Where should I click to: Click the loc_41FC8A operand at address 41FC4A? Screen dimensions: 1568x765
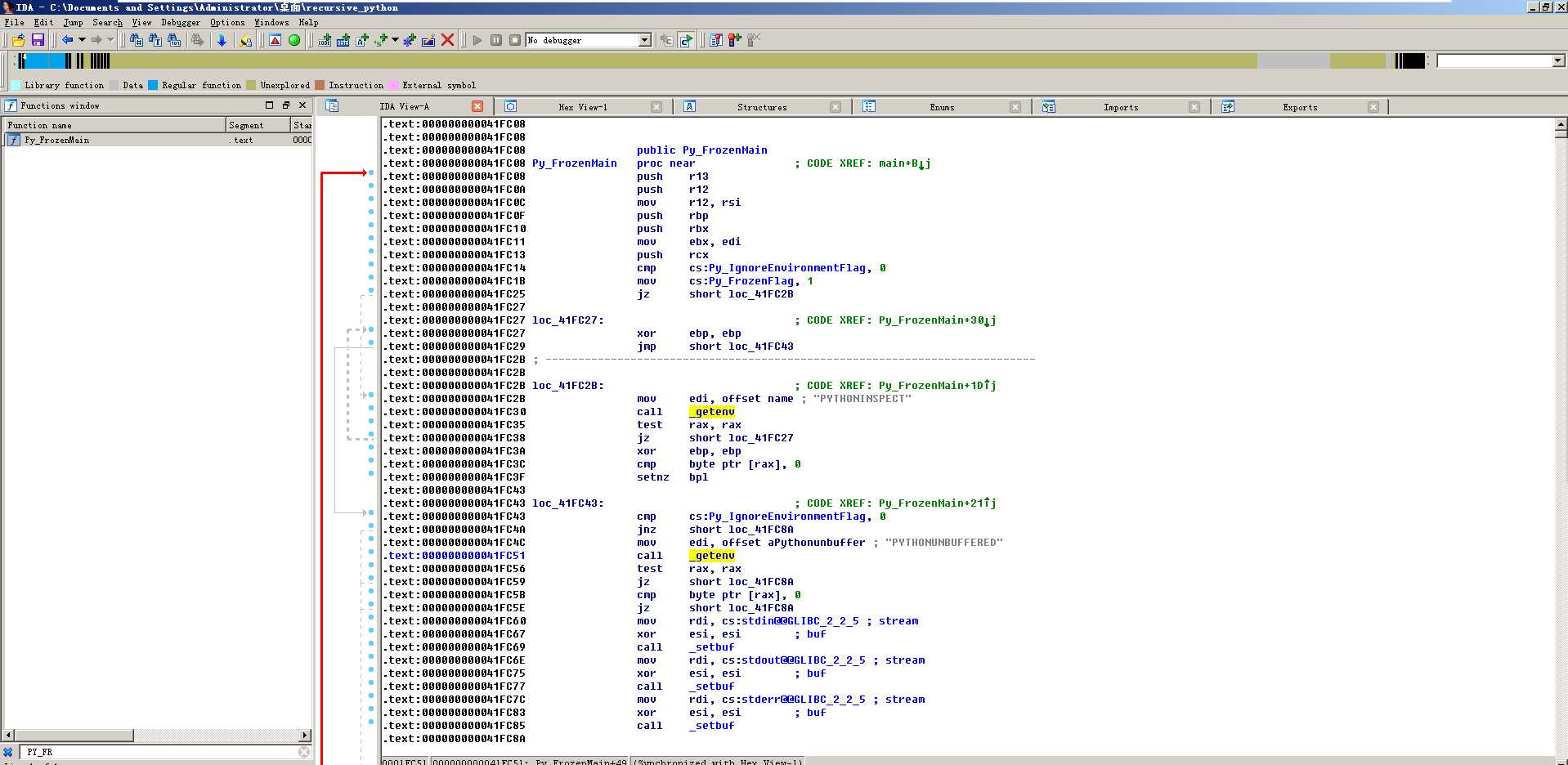point(760,530)
